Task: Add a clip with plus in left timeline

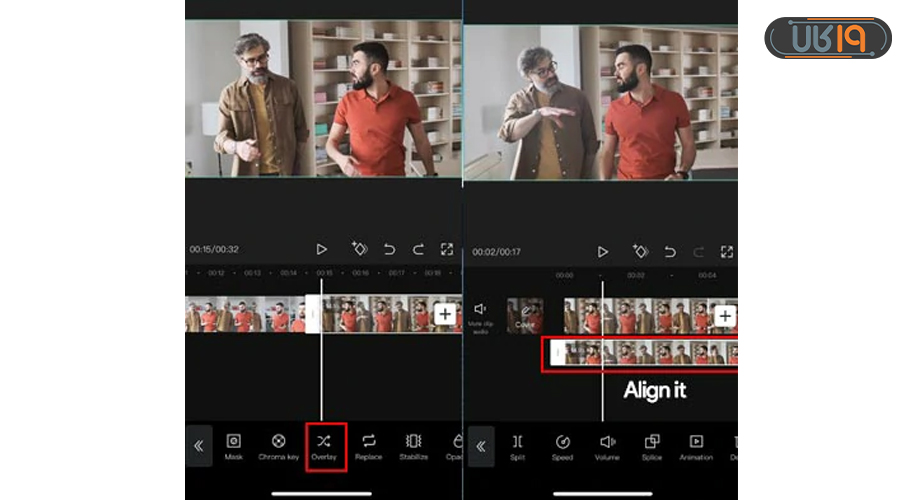Action: 445,314
